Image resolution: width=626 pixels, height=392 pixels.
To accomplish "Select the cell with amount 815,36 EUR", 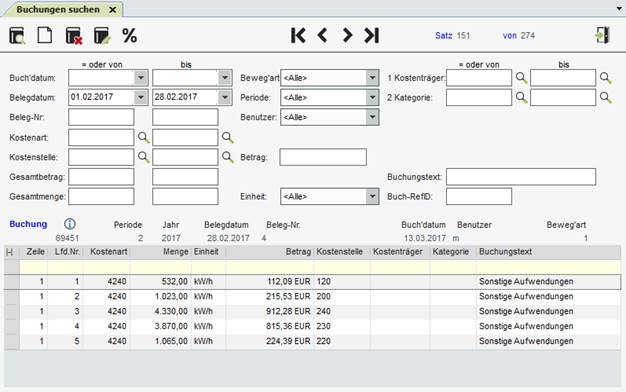I will [270, 326].
